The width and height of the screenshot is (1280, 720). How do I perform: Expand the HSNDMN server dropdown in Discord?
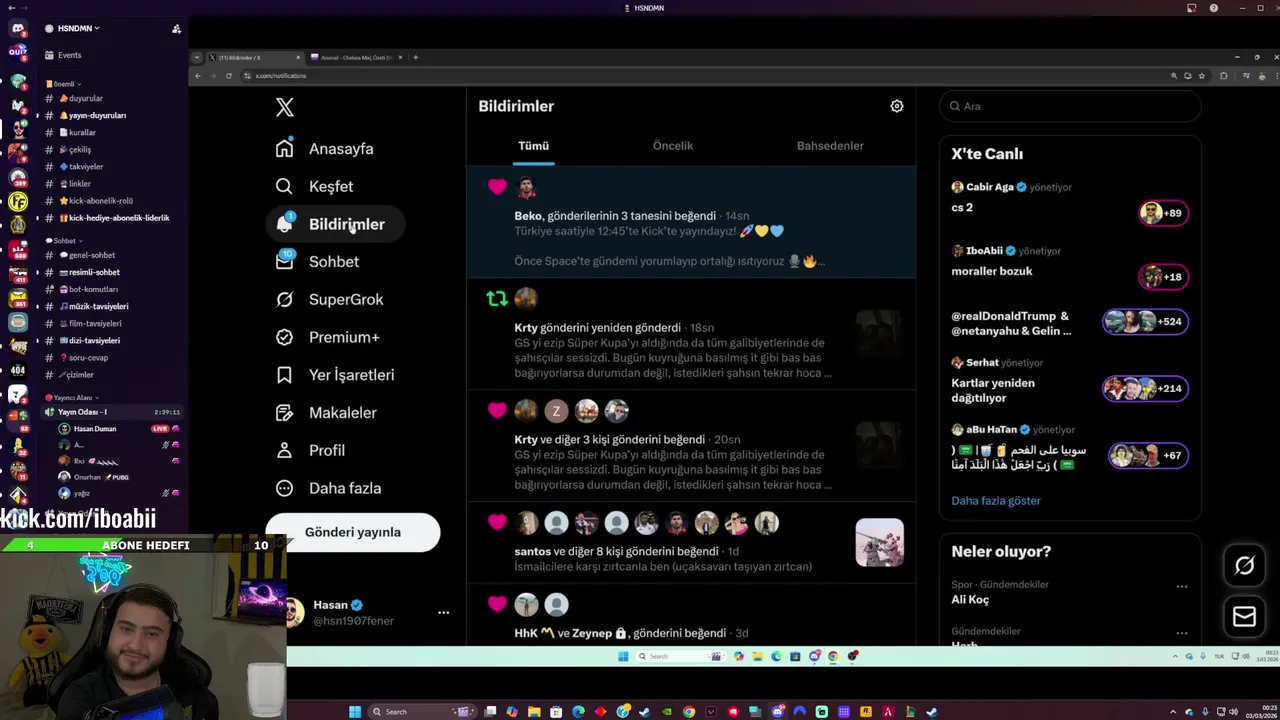coord(78,29)
